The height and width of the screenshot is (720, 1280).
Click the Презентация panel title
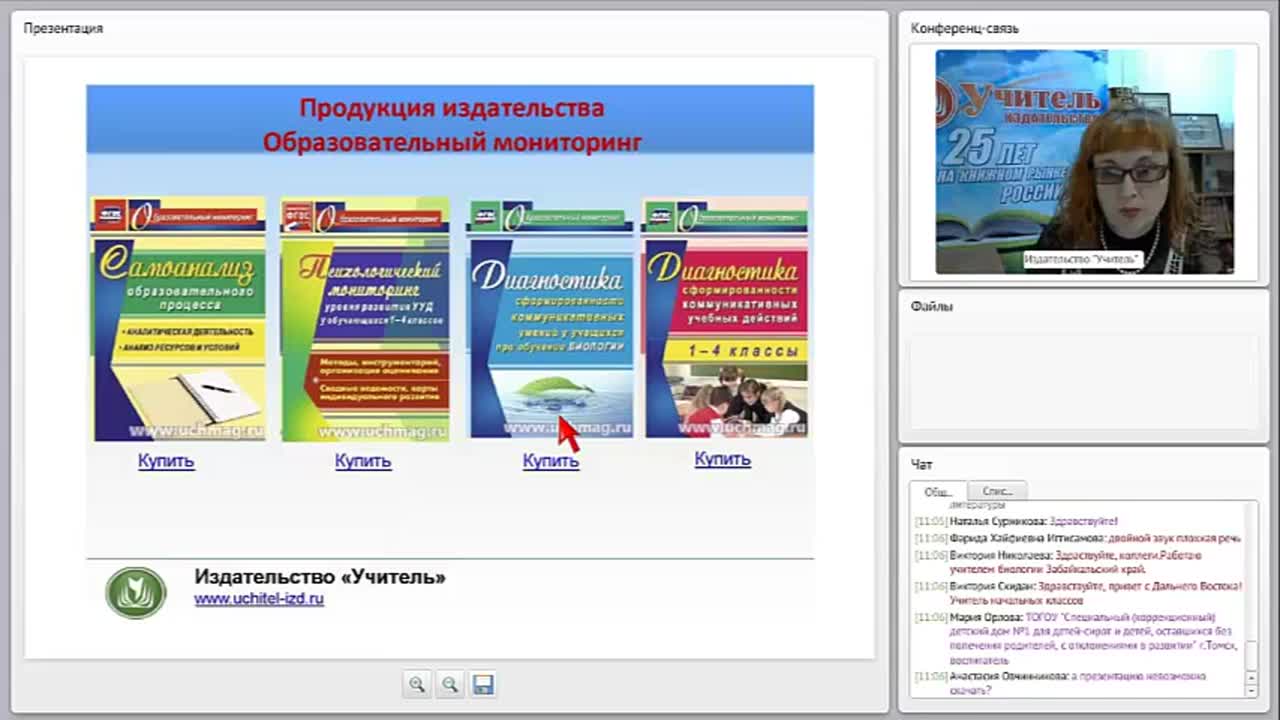(63, 28)
